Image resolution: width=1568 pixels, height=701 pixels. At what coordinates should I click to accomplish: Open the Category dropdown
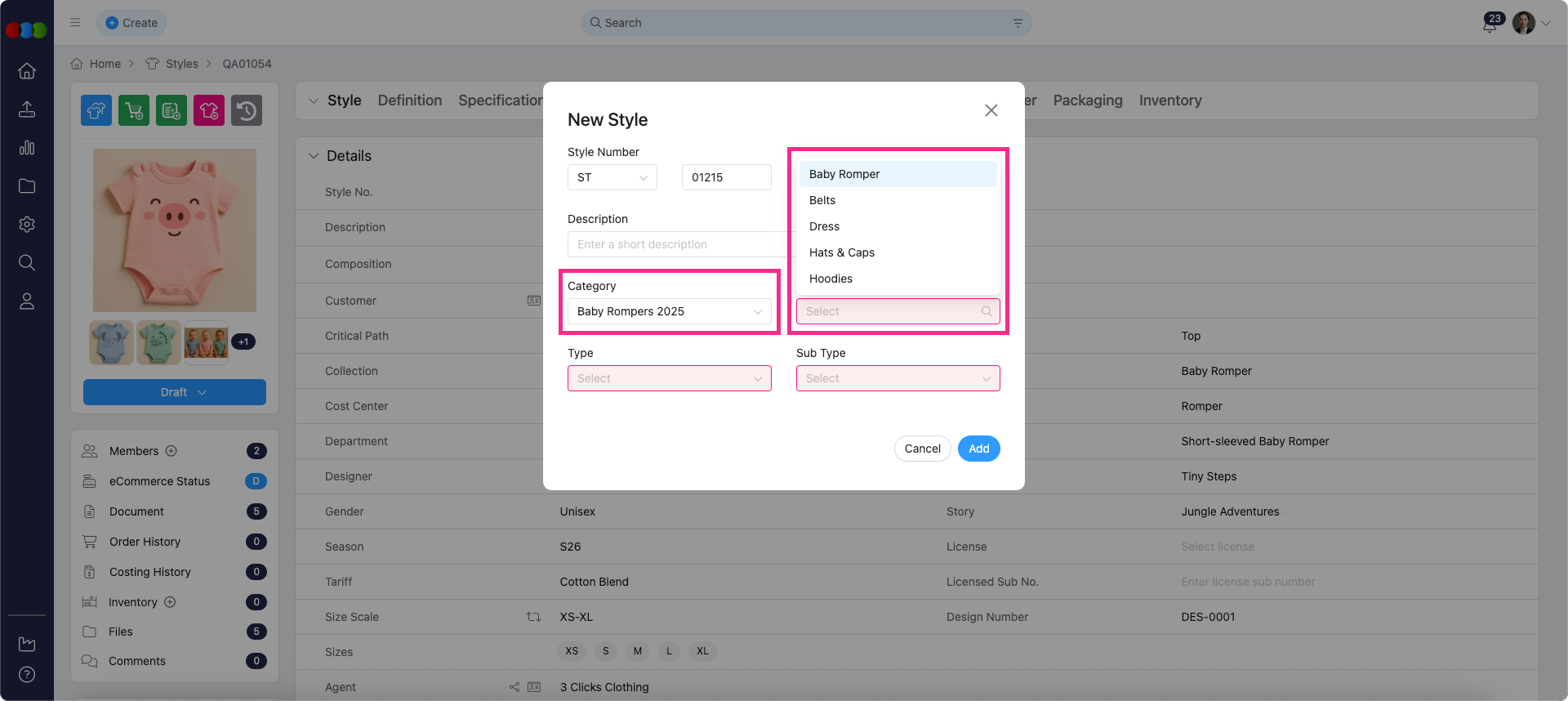[669, 311]
